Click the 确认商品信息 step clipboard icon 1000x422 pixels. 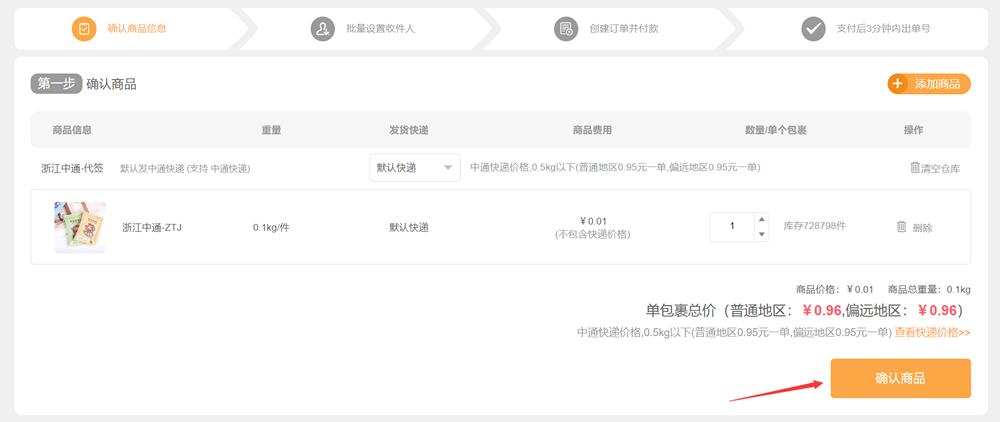pos(84,29)
